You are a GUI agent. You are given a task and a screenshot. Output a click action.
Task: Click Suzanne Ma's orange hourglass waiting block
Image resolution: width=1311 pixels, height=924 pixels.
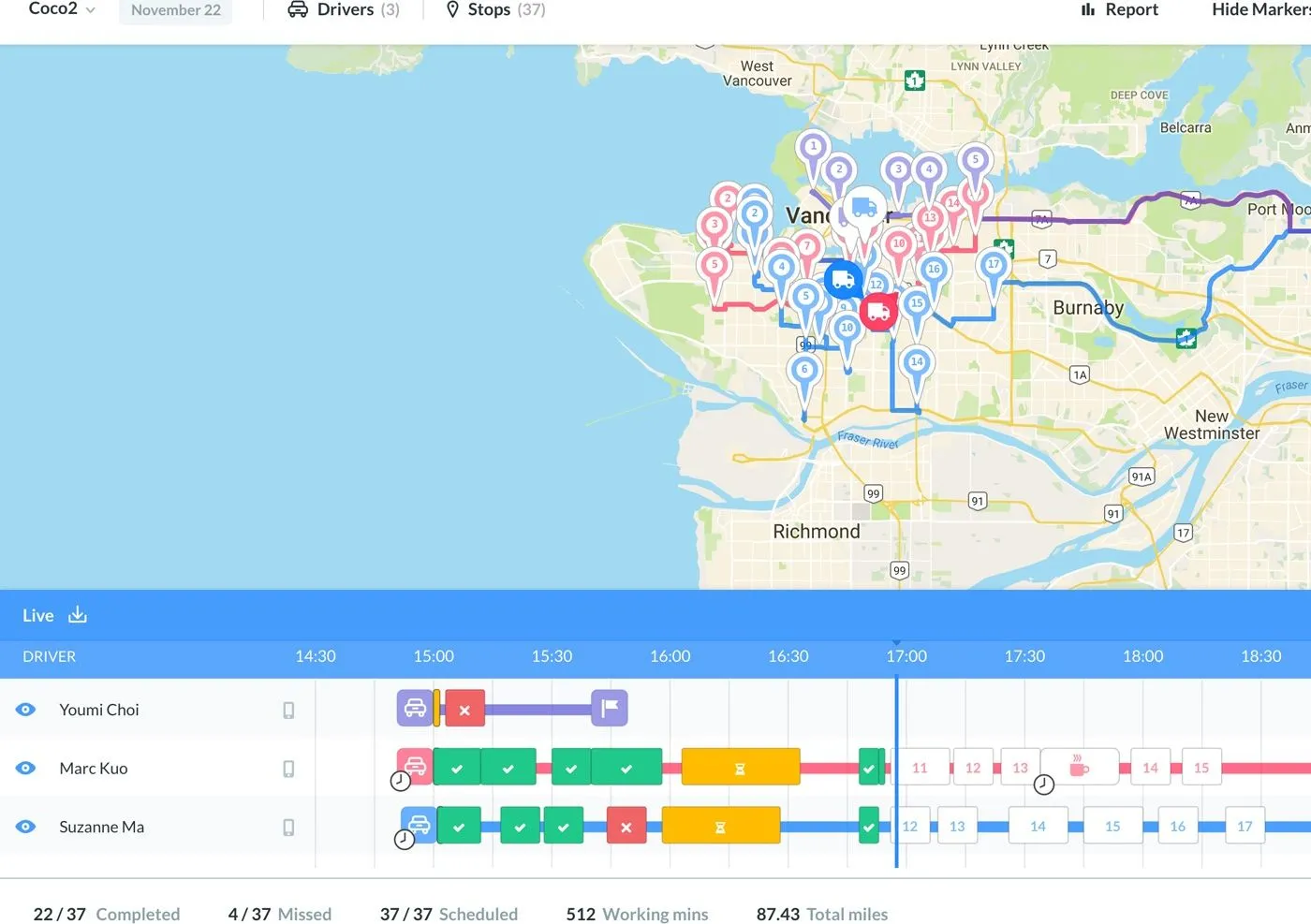point(720,826)
